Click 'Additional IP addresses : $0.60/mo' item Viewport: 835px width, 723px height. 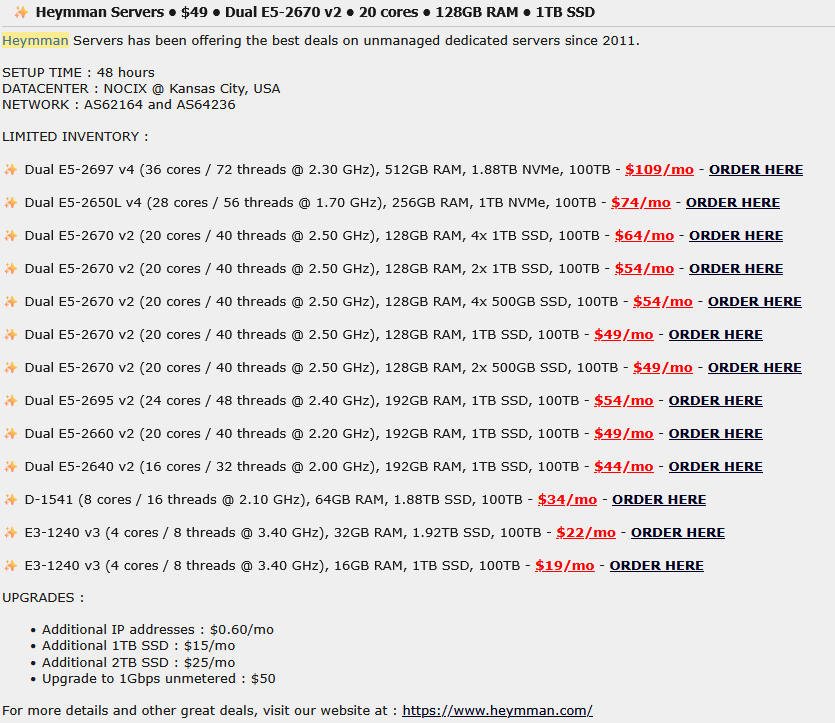(158, 630)
